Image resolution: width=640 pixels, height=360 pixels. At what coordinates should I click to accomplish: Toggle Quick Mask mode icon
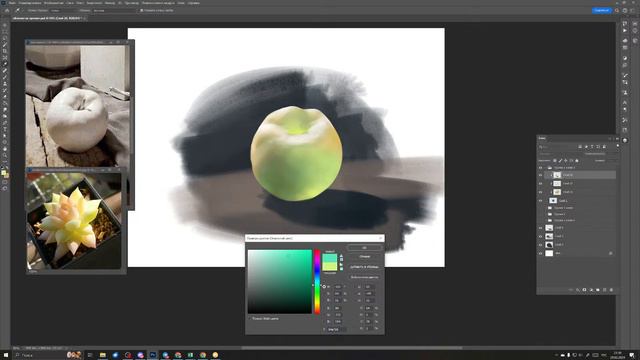coord(5,182)
